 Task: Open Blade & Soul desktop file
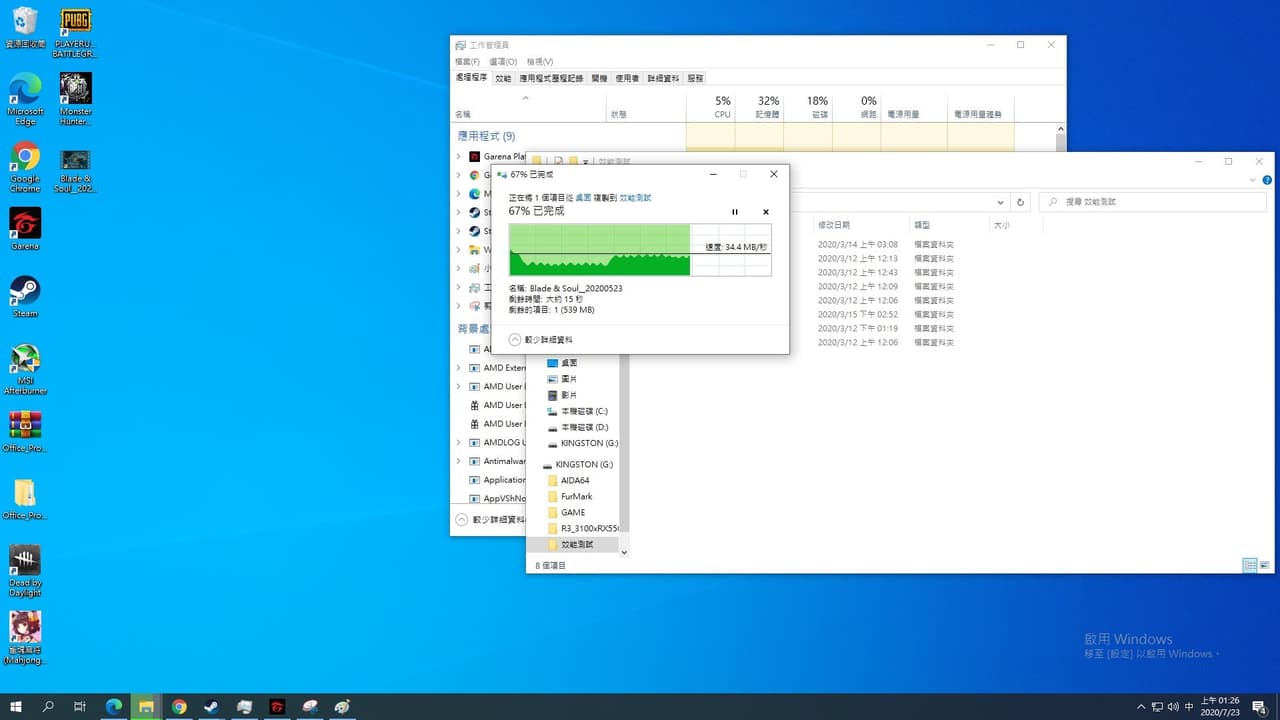coord(75,171)
